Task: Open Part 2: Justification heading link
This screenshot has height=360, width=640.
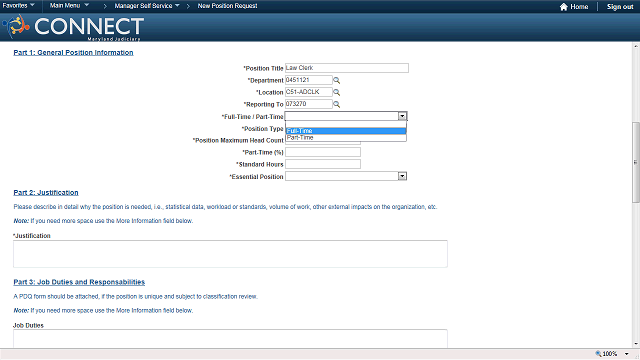Action: (46, 193)
